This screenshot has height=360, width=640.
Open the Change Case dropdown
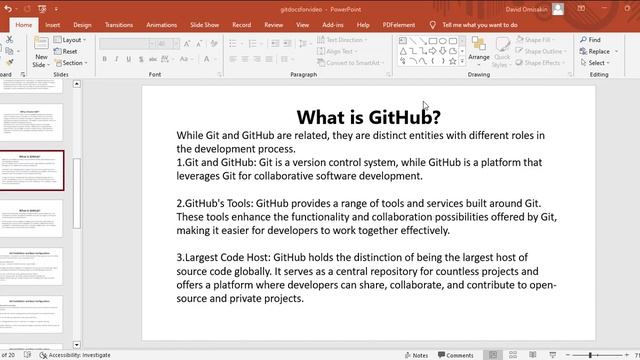point(186,59)
